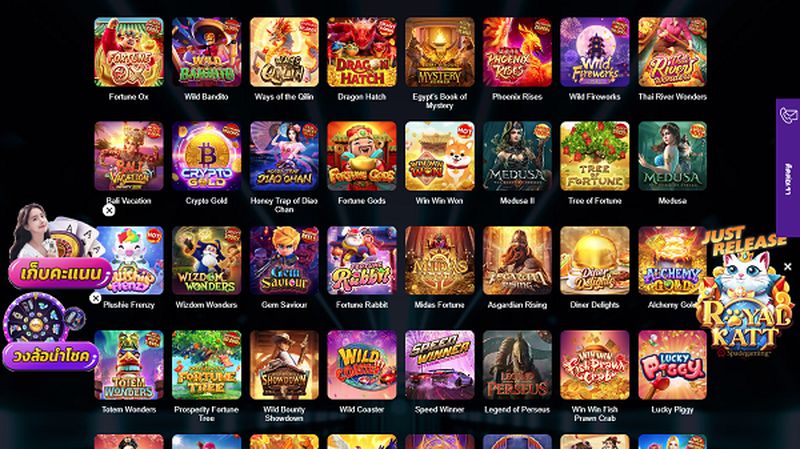
Task: Select the Speed Winner game icon
Action: click(439, 365)
